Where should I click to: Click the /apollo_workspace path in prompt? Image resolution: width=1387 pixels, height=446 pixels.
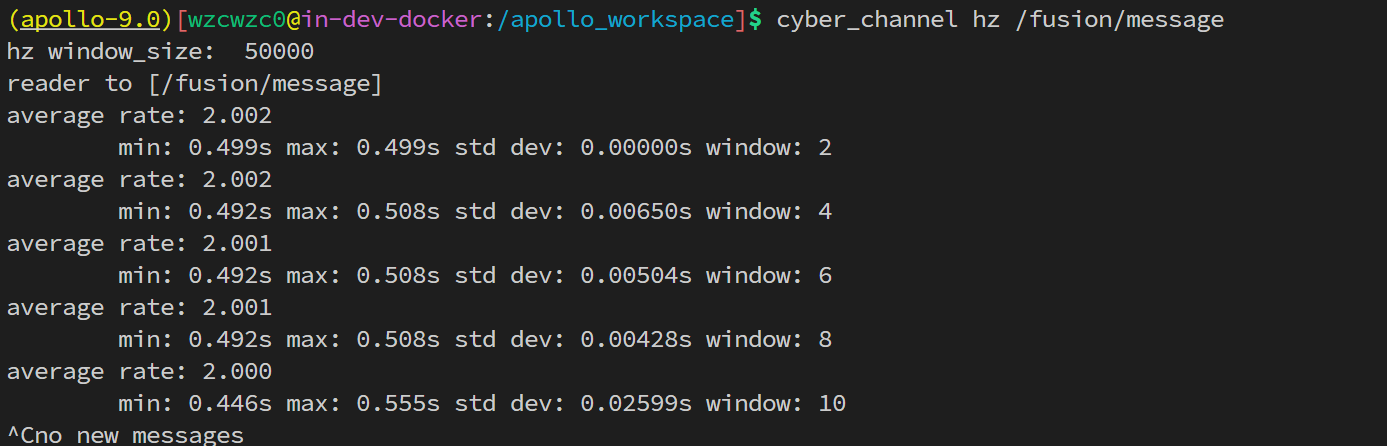[616, 19]
